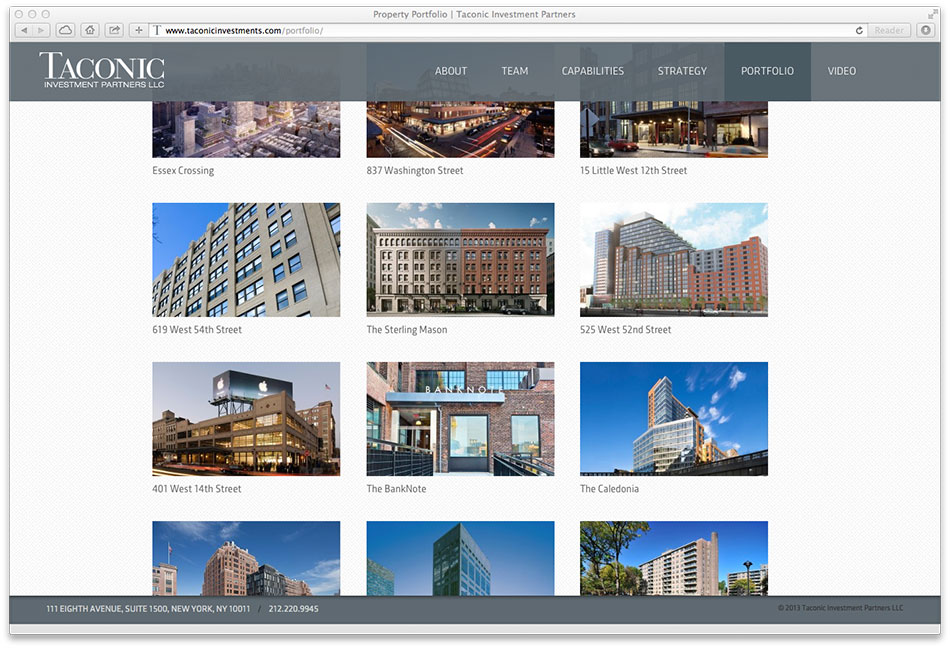
Task: Activate the Reader view button
Action: [888, 30]
